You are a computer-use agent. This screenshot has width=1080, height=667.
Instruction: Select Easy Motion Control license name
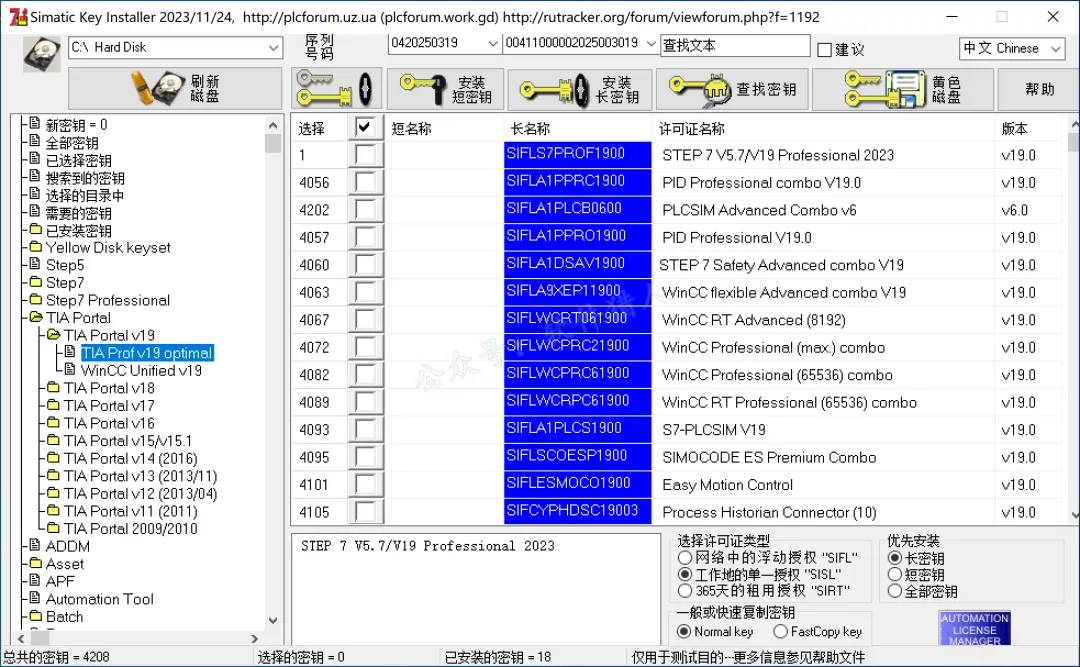click(727, 485)
